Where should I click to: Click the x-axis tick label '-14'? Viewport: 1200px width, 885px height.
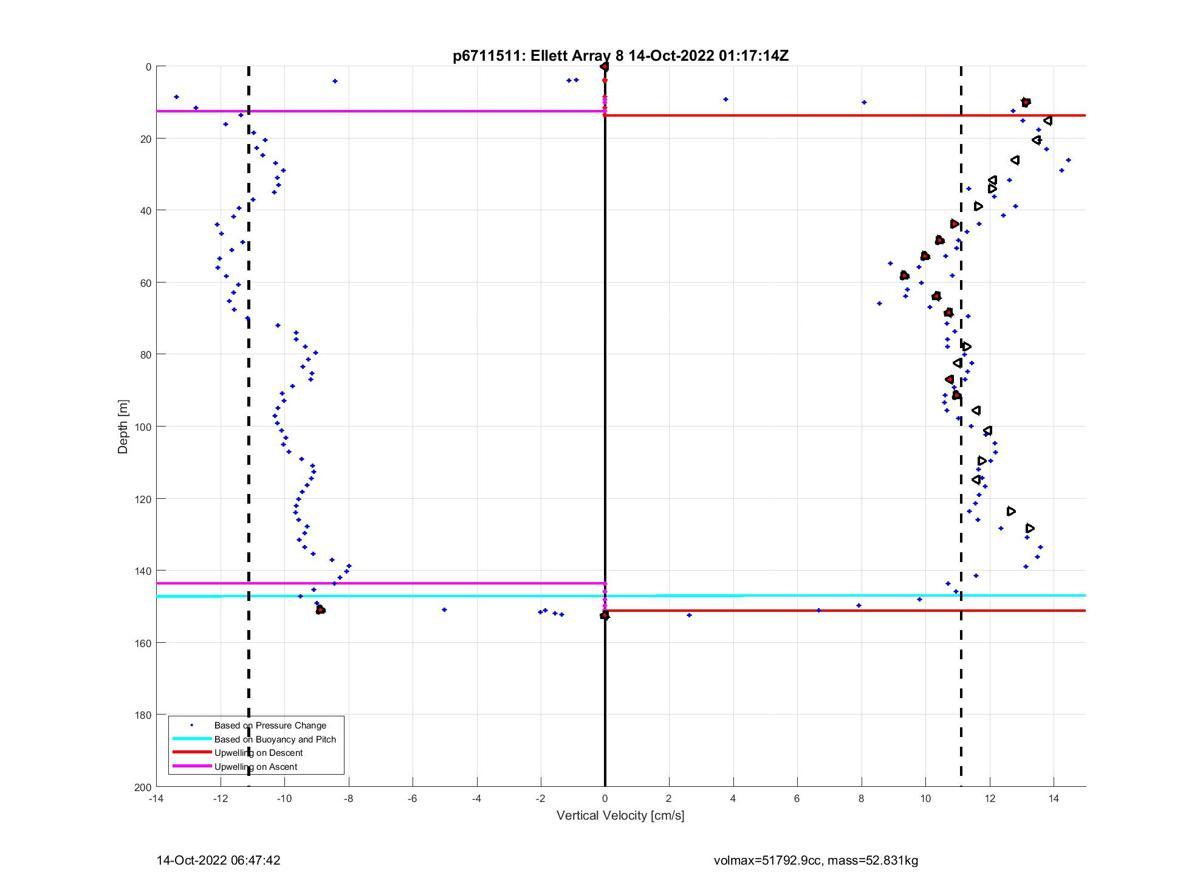(x=156, y=798)
